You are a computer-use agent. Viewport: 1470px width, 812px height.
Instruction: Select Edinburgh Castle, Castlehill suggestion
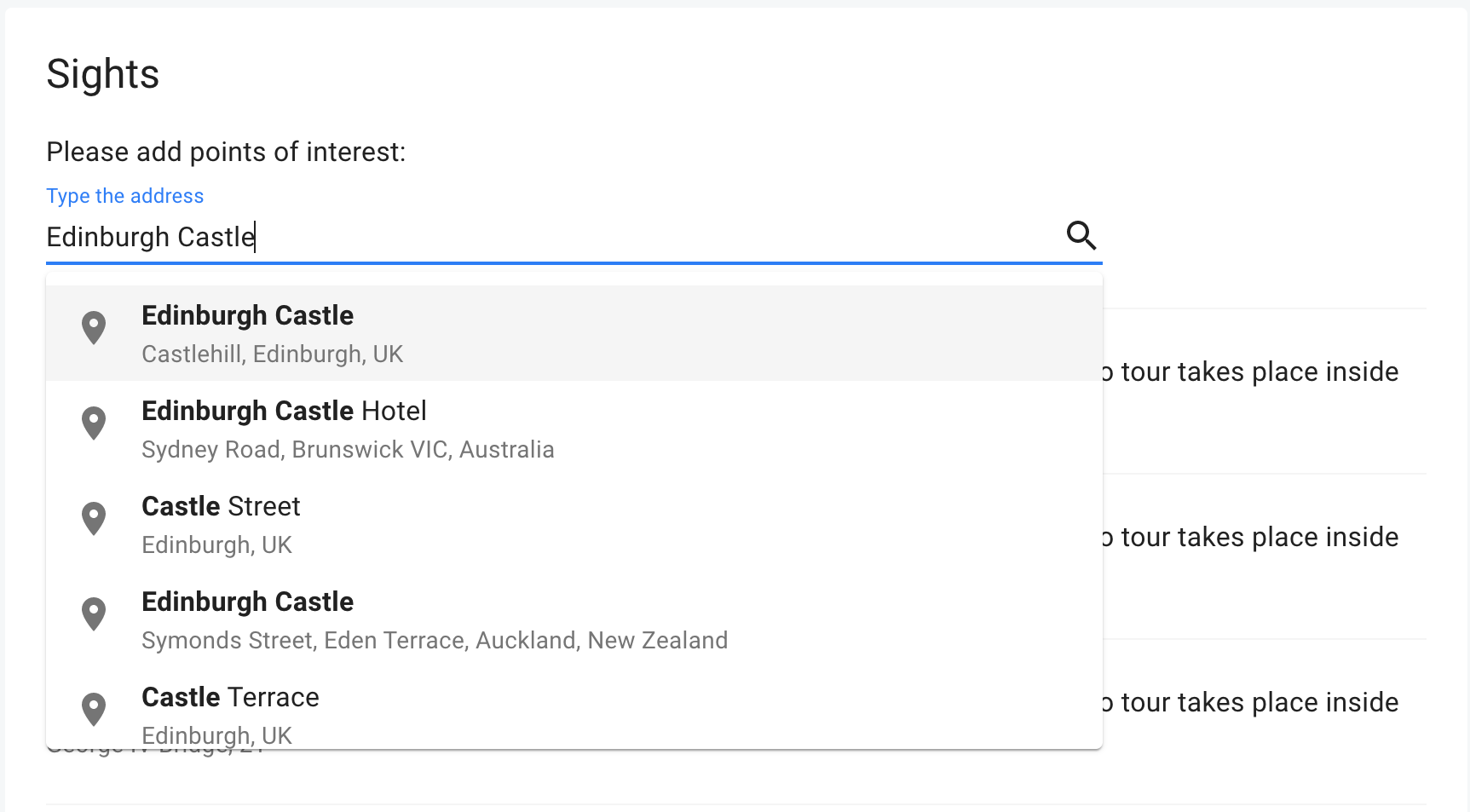(247, 316)
